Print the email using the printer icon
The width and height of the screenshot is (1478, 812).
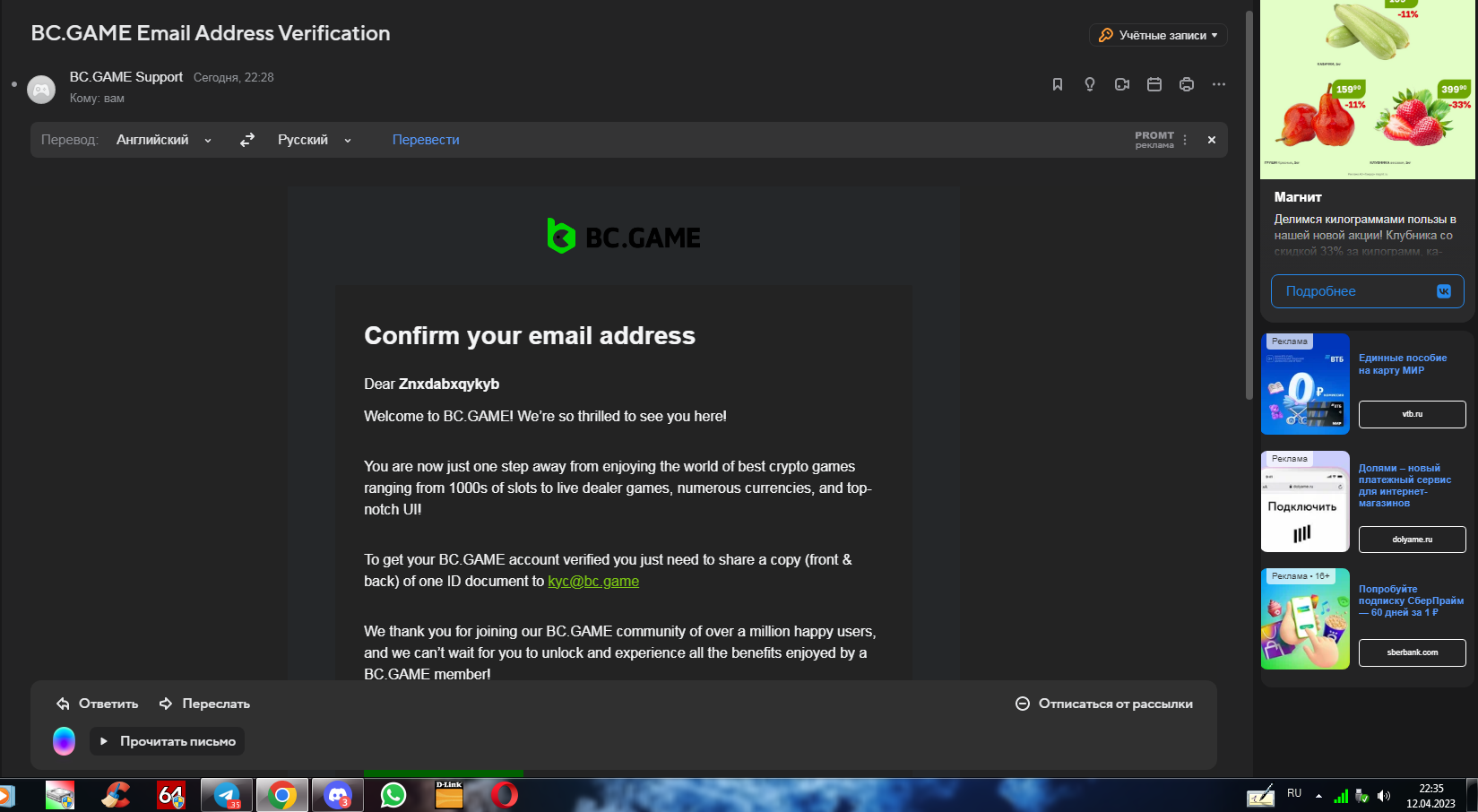point(1187,84)
